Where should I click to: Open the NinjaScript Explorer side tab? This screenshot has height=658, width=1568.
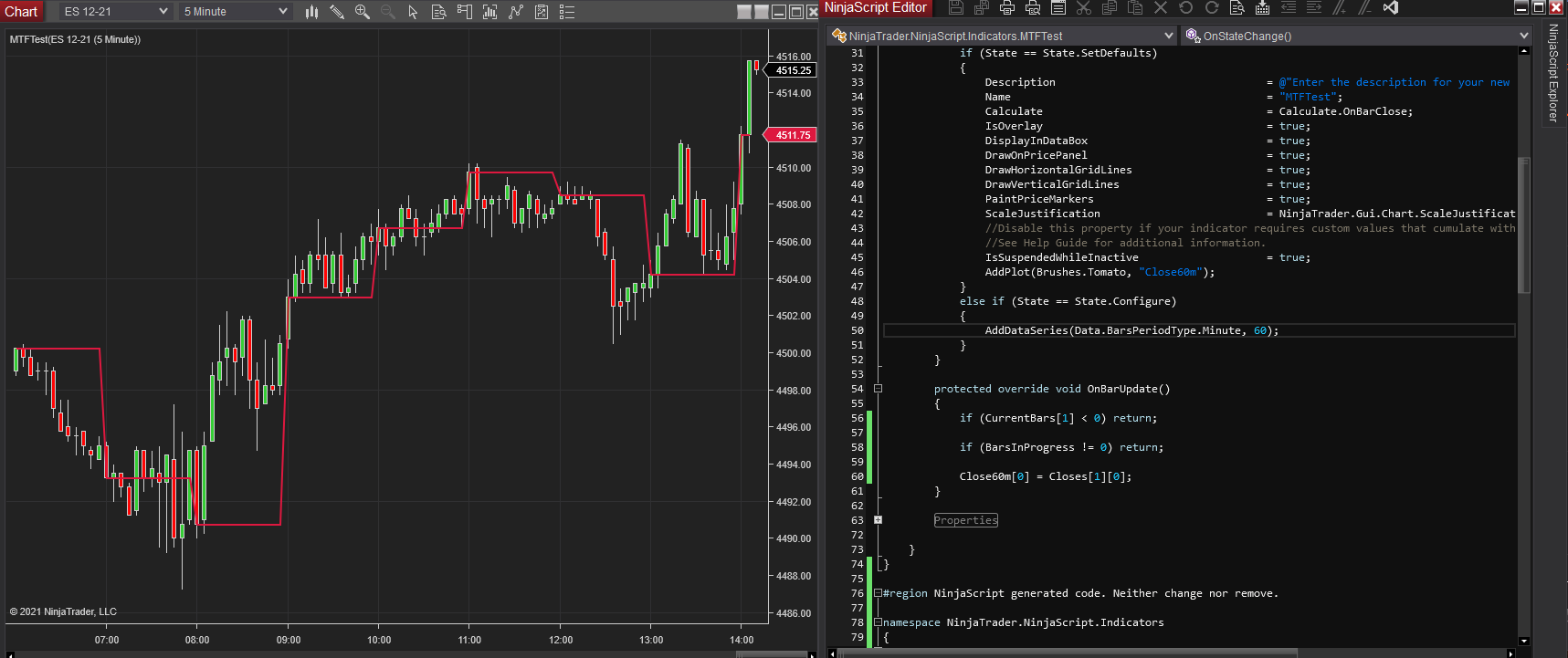coord(1552,73)
